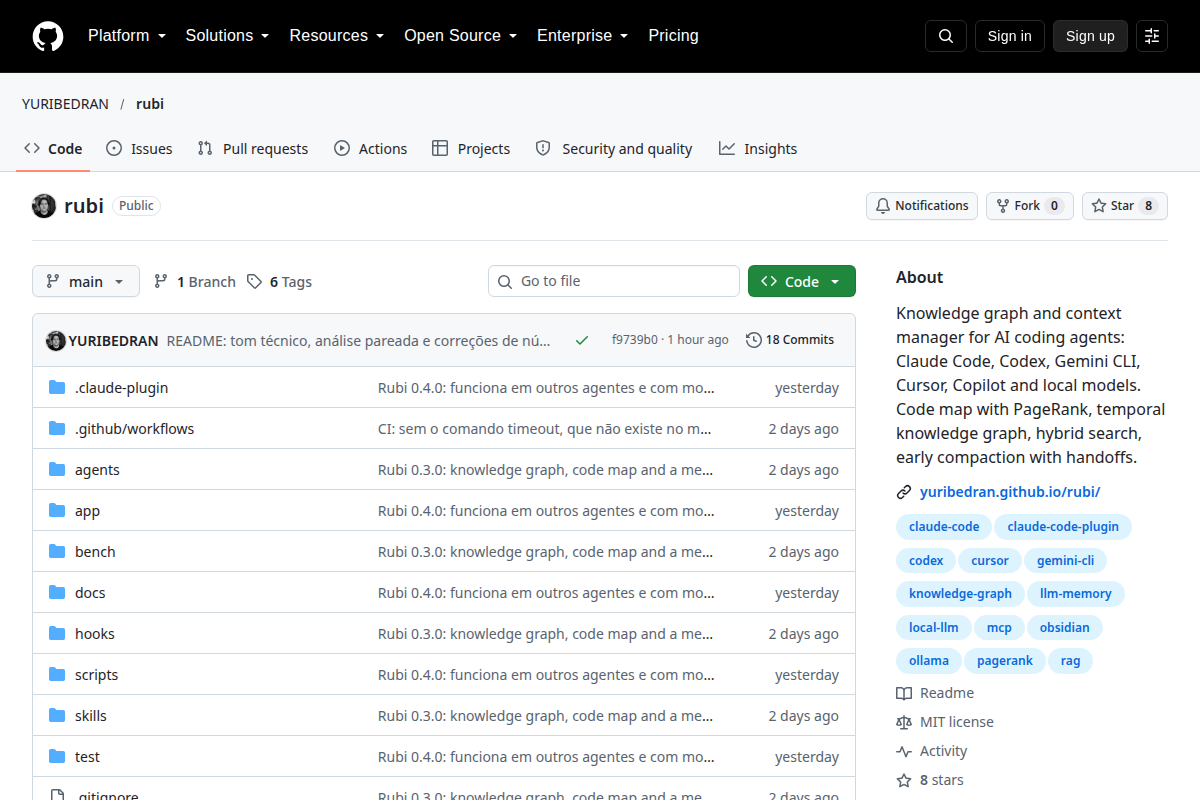
Task: Open the main branch selector
Action: (86, 281)
